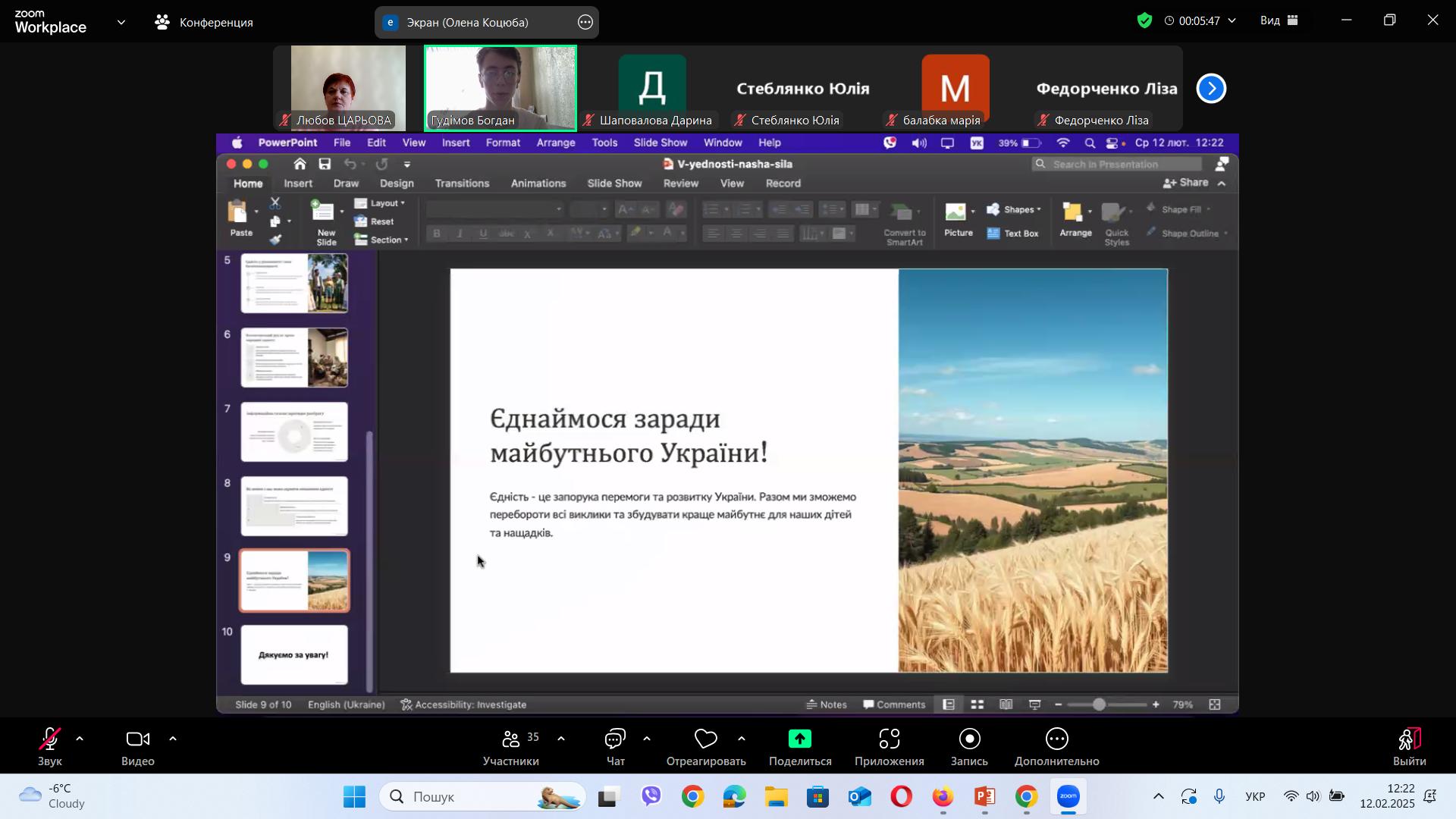This screenshot has height=819, width=1456.
Task: Show next participants with blue arrow
Action: (1211, 89)
